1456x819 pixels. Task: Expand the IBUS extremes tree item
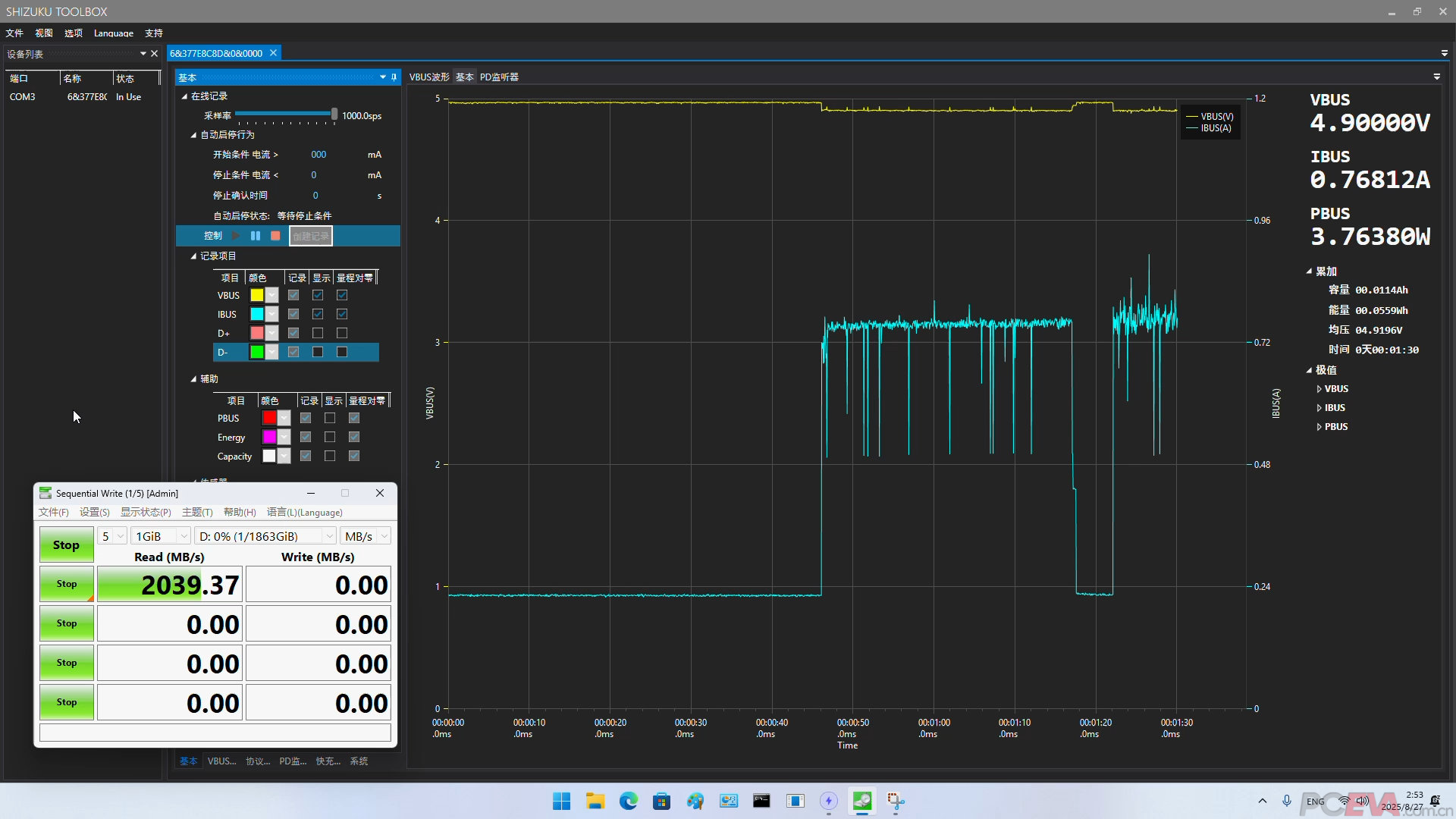pyautogui.click(x=1319, y=408)
